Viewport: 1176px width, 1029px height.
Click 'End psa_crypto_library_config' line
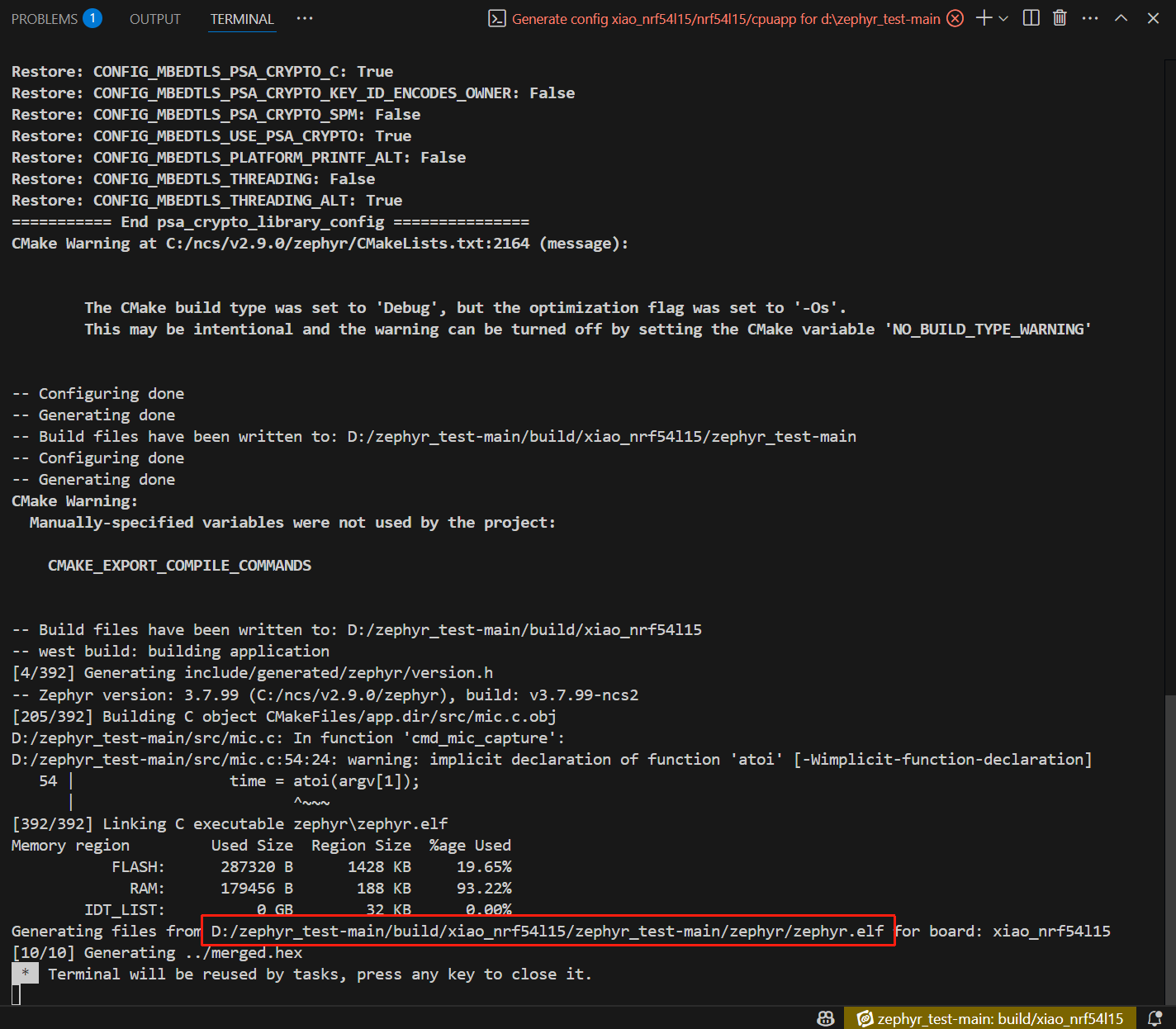(x=270, y=222)
